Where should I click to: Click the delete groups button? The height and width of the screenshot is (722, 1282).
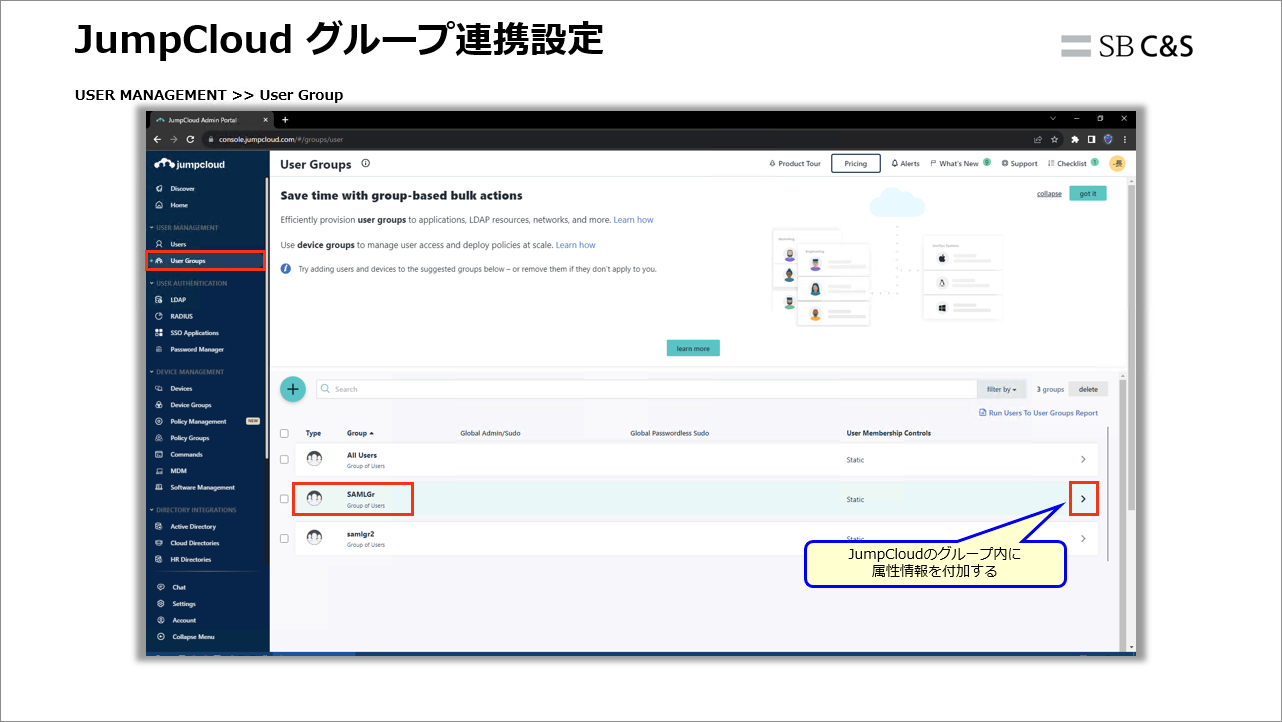pyautogui.click(x=1088, y=389)
